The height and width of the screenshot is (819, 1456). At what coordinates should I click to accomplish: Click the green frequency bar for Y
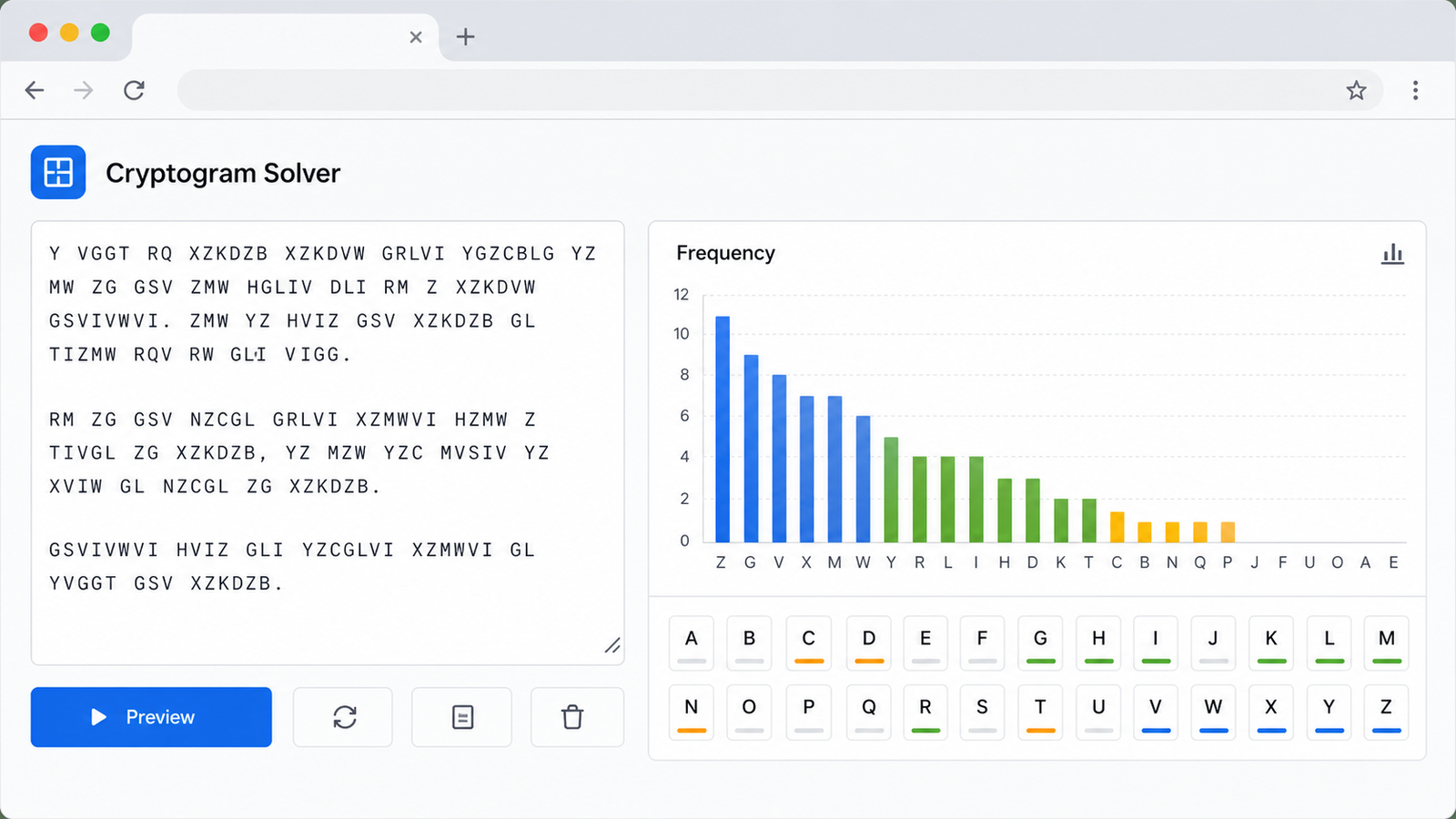point(891,490)
